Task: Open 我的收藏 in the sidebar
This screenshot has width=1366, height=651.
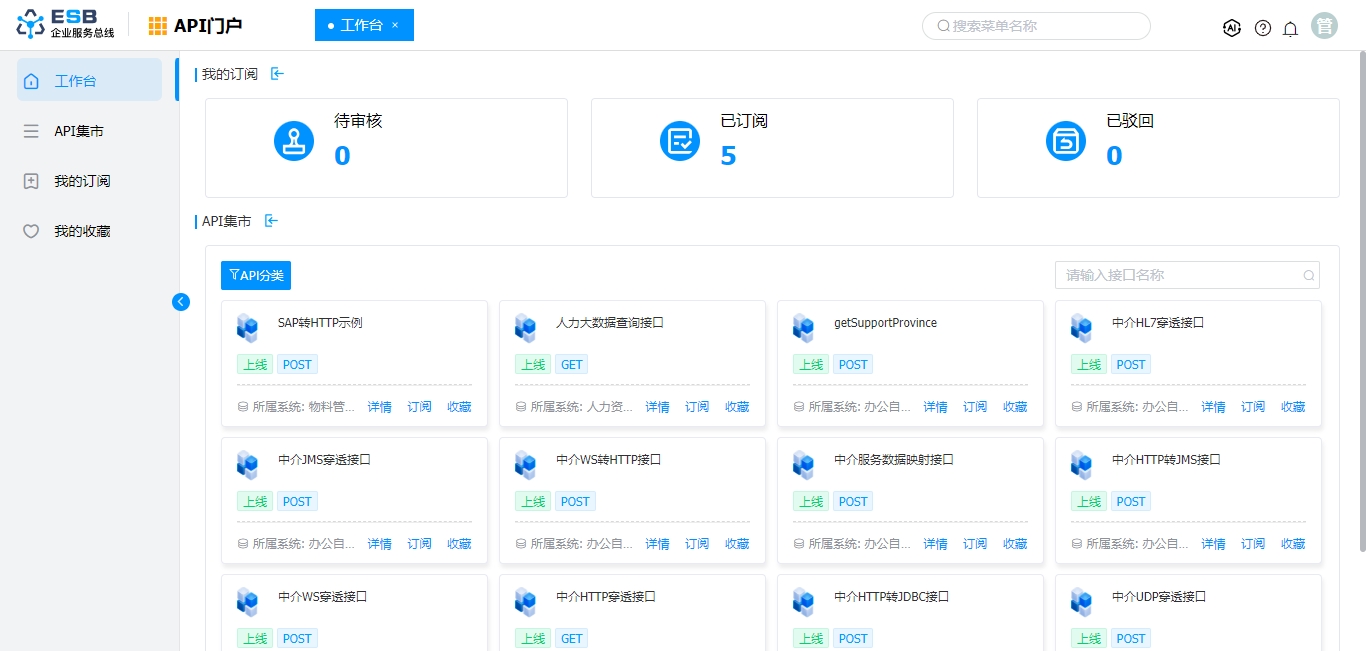Action: tap(82, 231)
